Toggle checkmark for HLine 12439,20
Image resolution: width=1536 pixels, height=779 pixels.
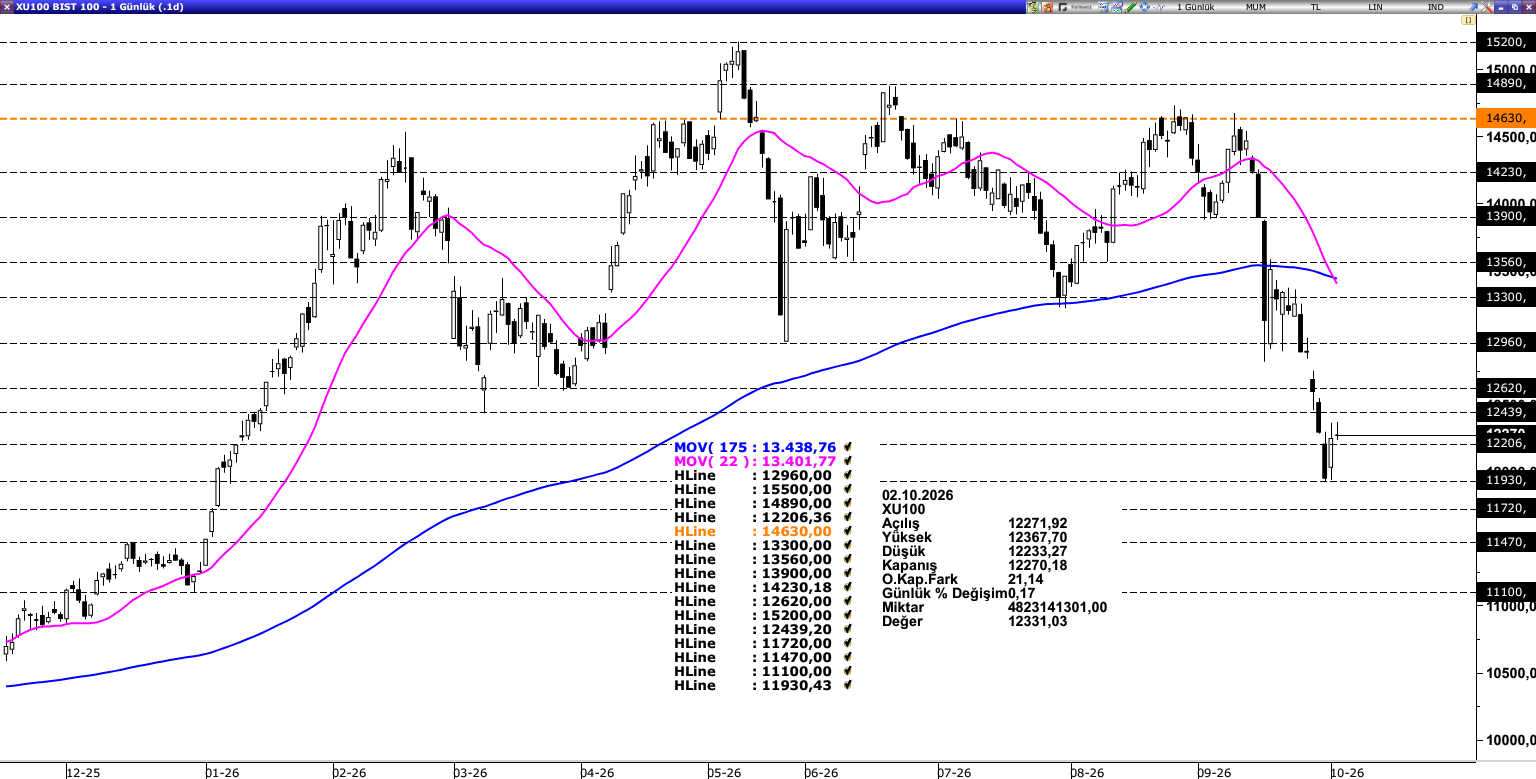click(x=848, y=629)
